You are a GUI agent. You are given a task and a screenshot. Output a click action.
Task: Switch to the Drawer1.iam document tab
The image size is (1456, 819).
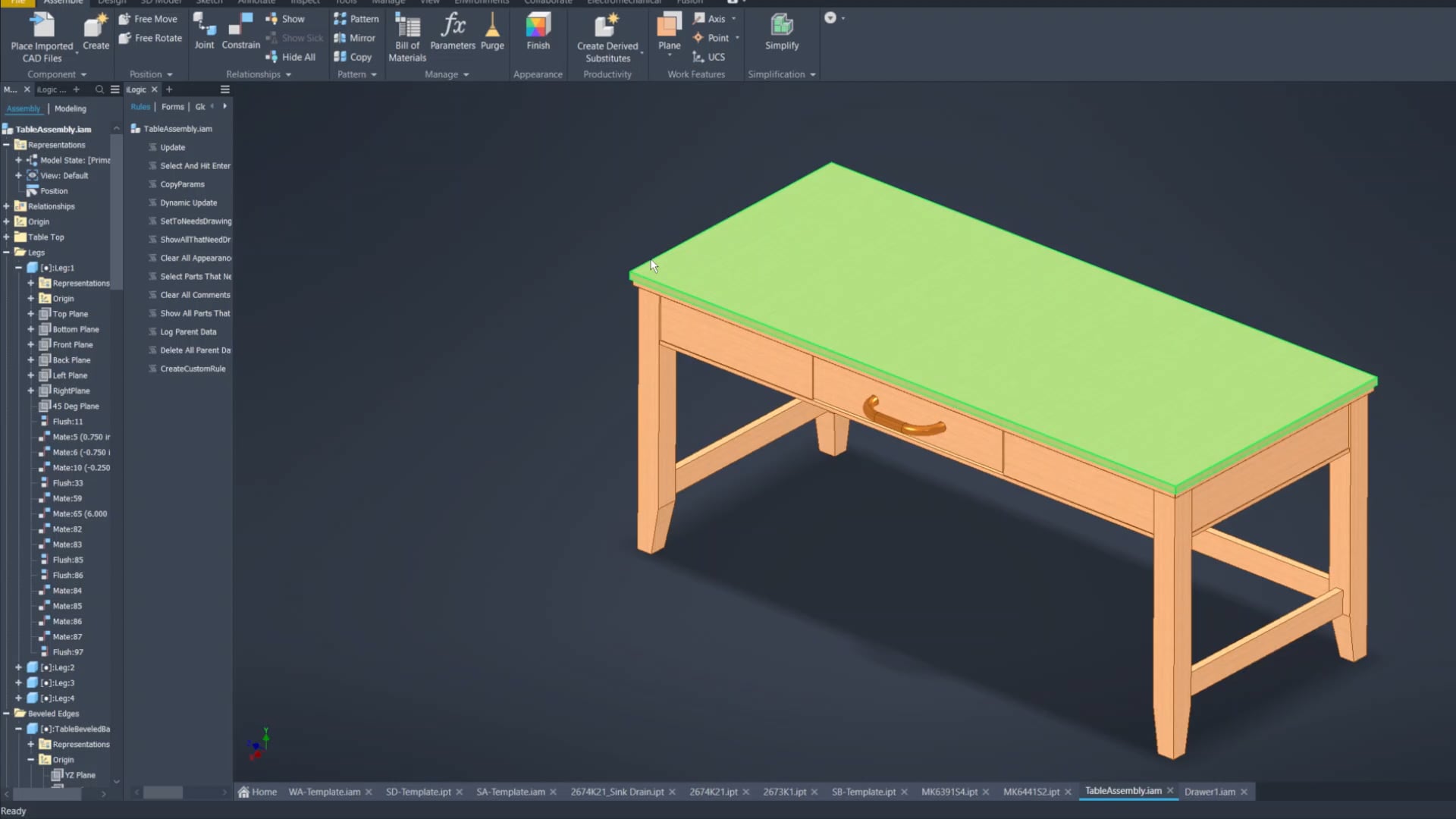point(1210,792)
